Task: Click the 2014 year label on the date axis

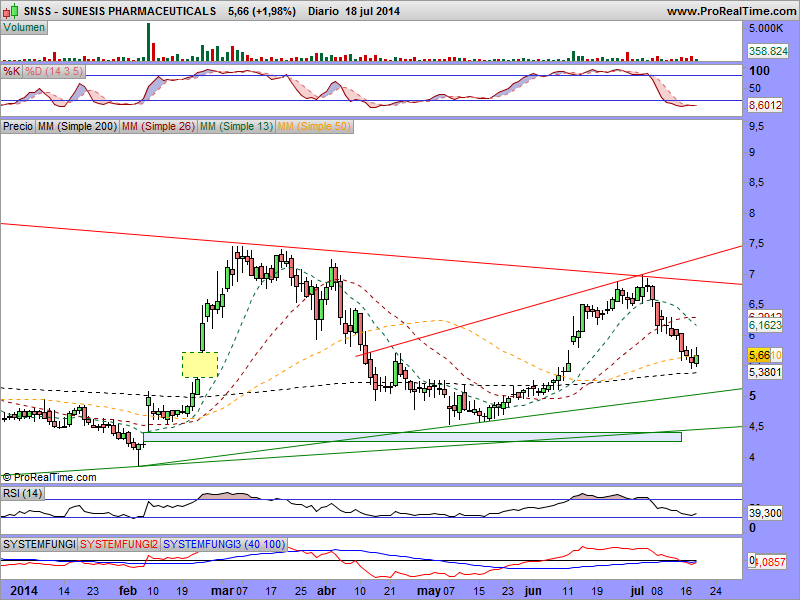Action: (x=24, y=591)
